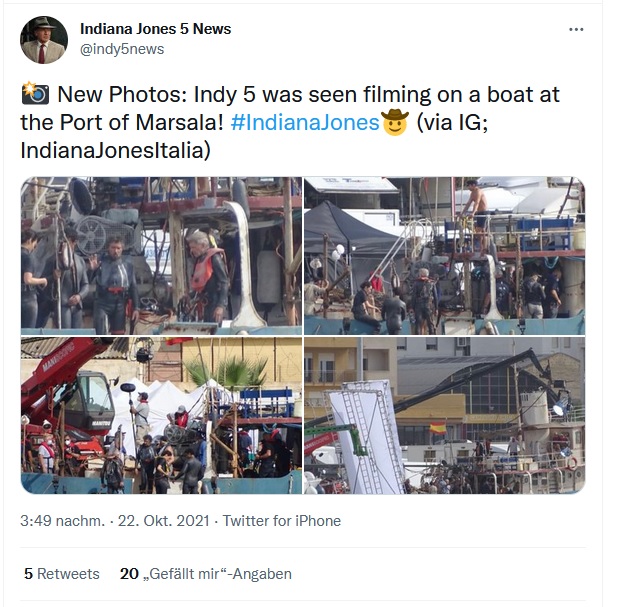
Task: Click the cowboy hat emoji after the hashtag
Action: 395,122
